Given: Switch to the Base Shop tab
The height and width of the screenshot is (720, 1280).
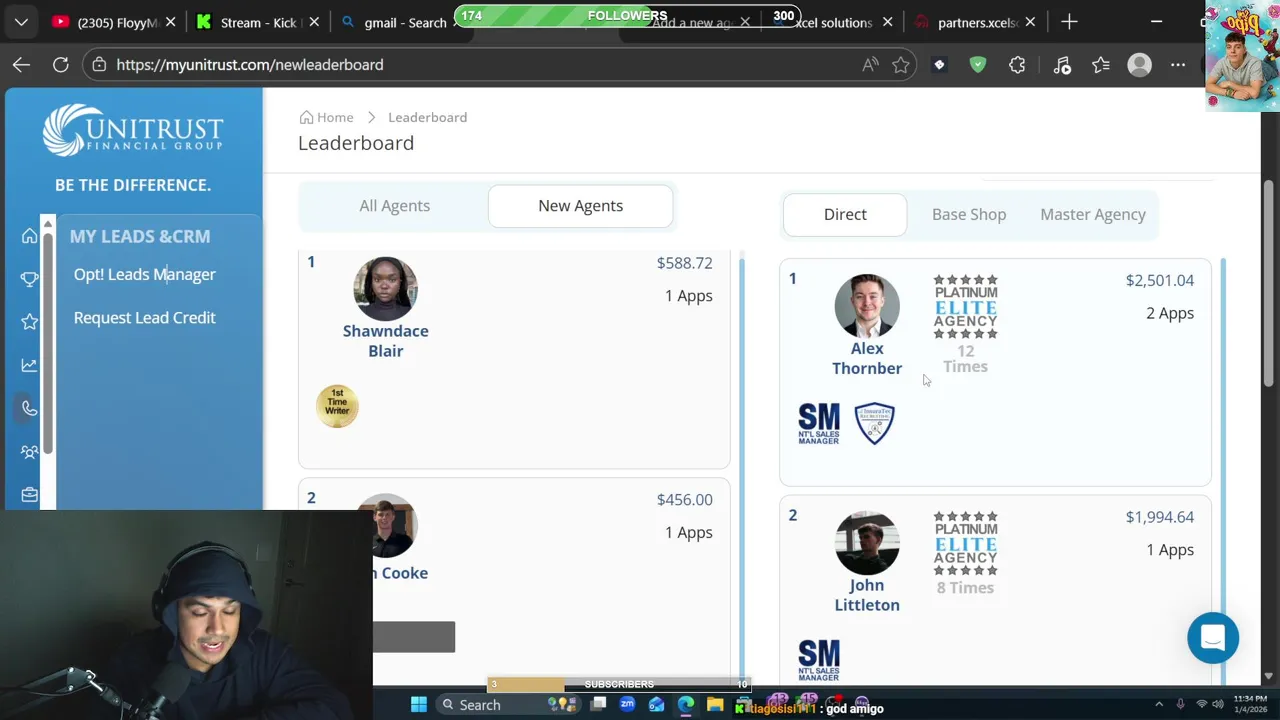Looking at the screenshot, I should (x=969, y=215).
